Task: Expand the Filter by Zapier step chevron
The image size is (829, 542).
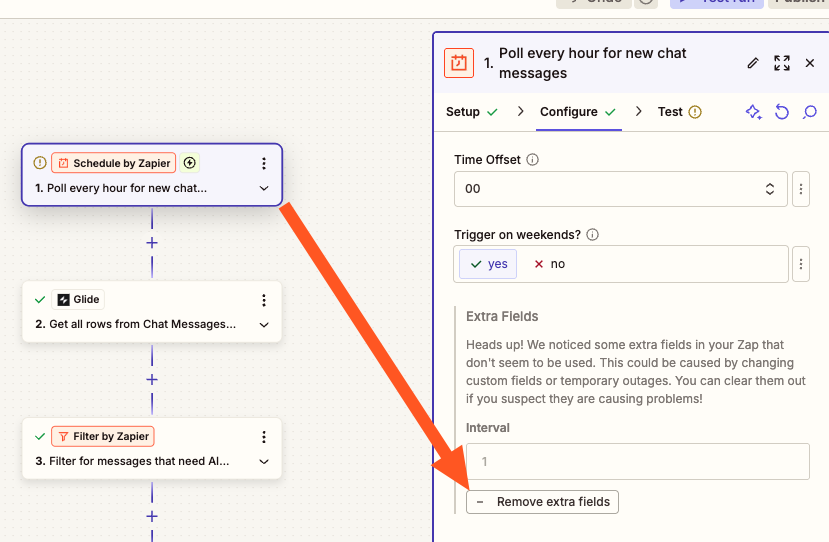Action: point(264,462)
